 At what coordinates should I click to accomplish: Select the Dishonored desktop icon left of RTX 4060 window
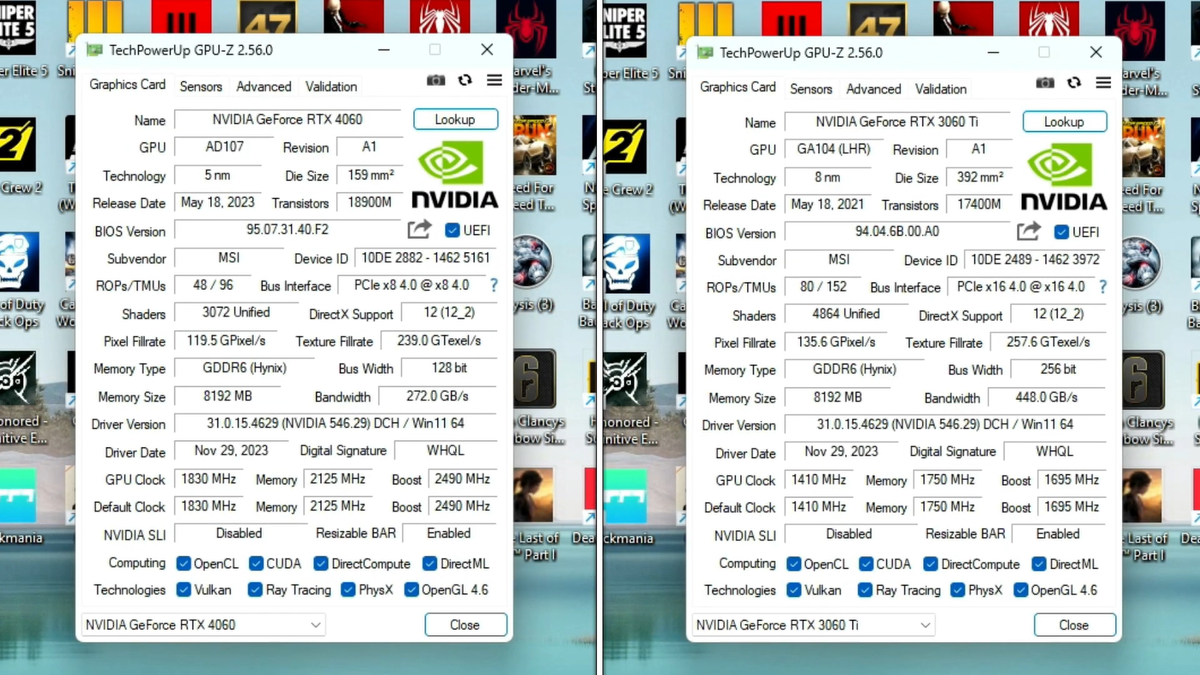18,380
